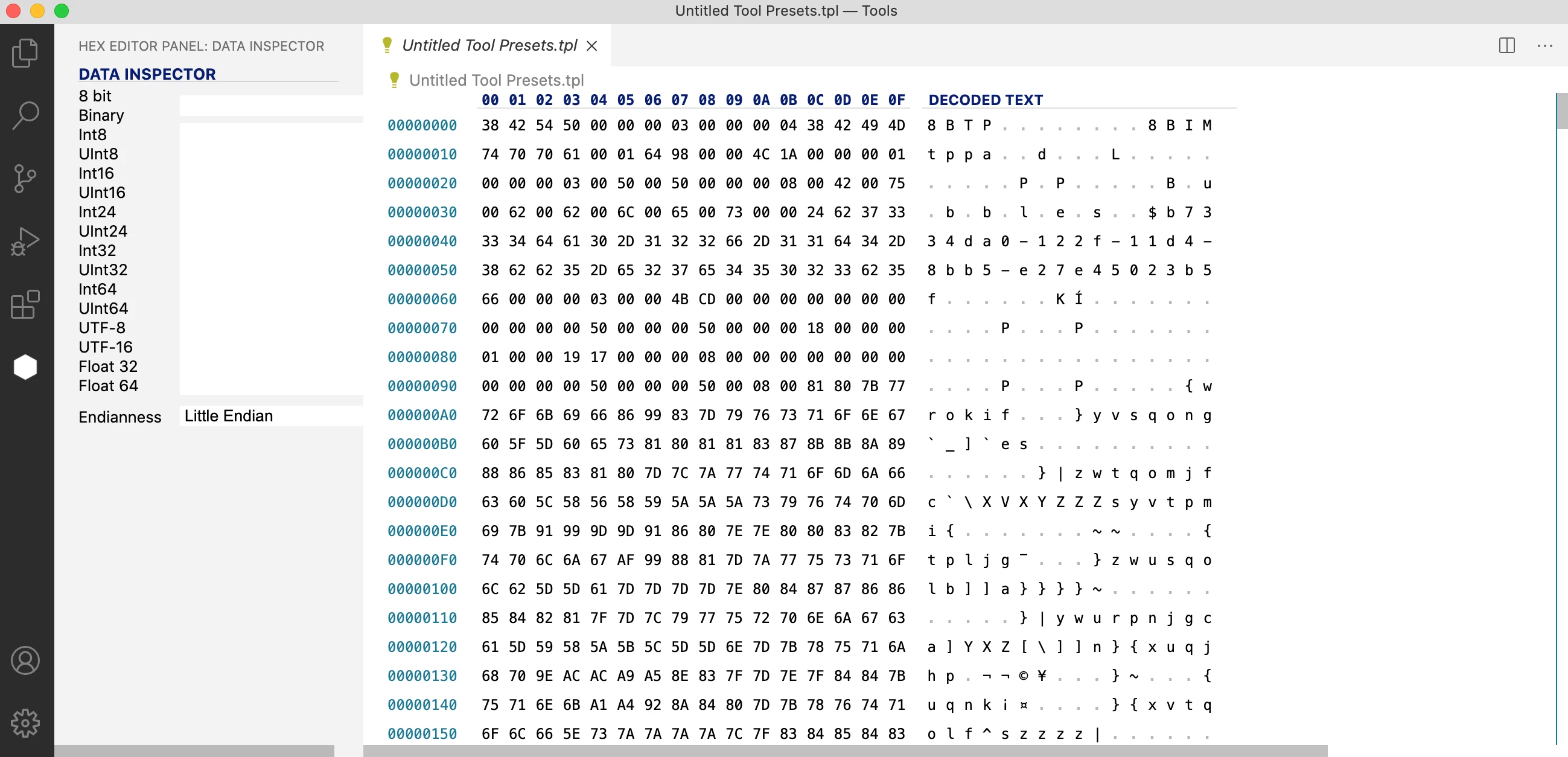Click the vertical scrollbar thumb at right
Viewport: 1568px width, 757px height.
[1562, 112]
